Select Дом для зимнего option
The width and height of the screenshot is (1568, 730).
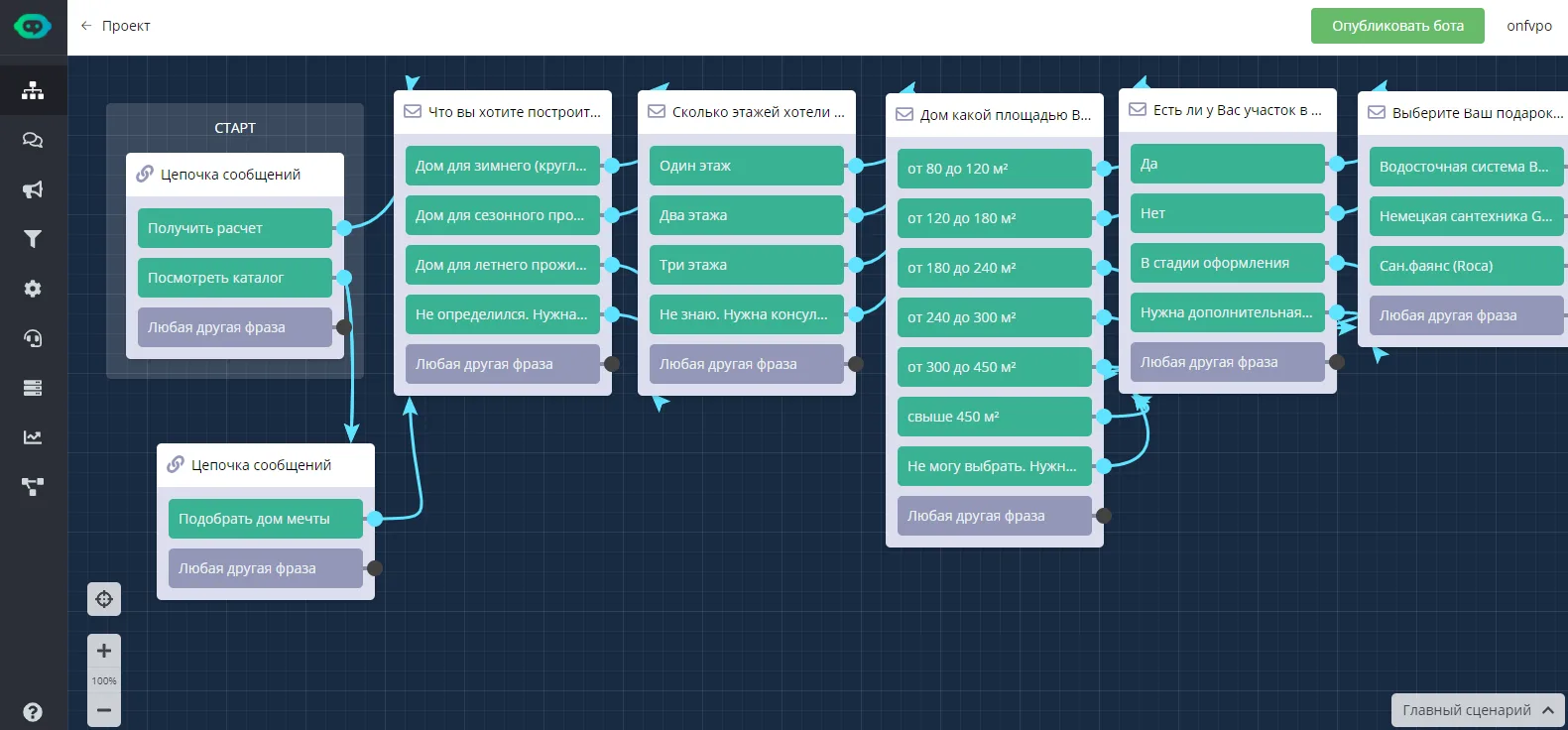(x=503, y=166)
